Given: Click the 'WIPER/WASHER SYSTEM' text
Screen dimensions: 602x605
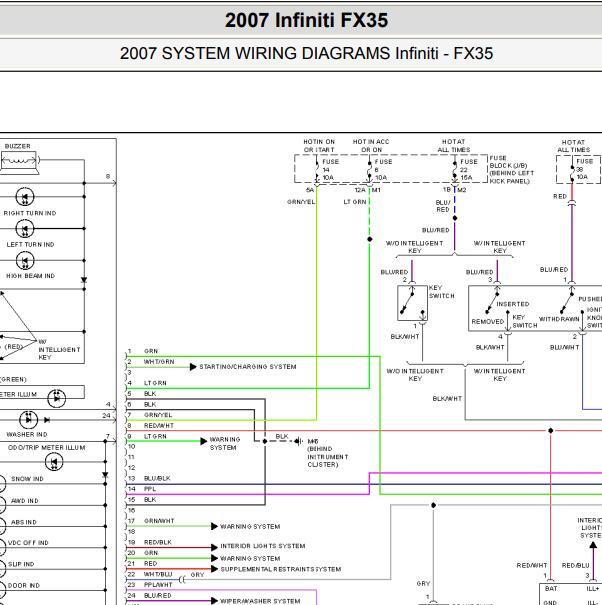Looking at the screenshot, I should coord(260,601).
